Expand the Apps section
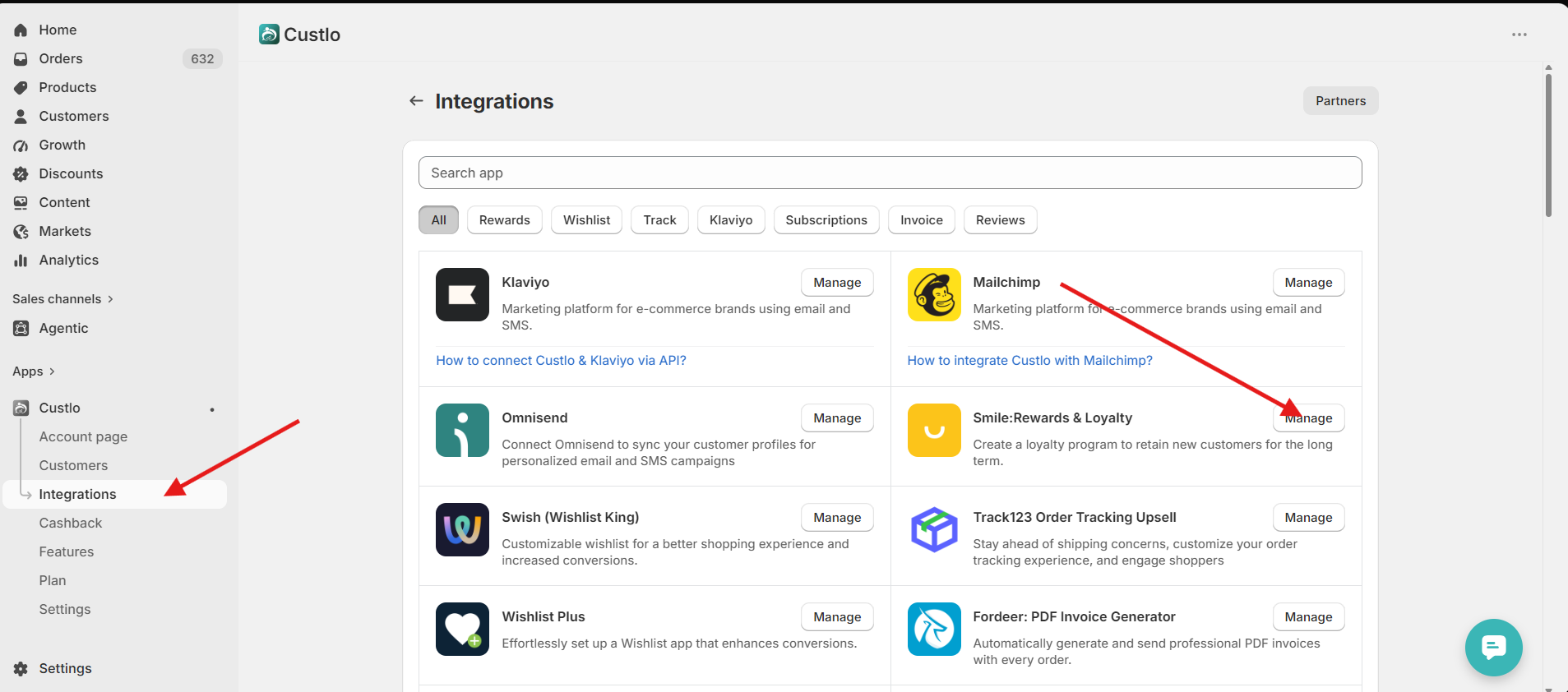Screen dimensions: 1568x692 (x=34, y=371)
